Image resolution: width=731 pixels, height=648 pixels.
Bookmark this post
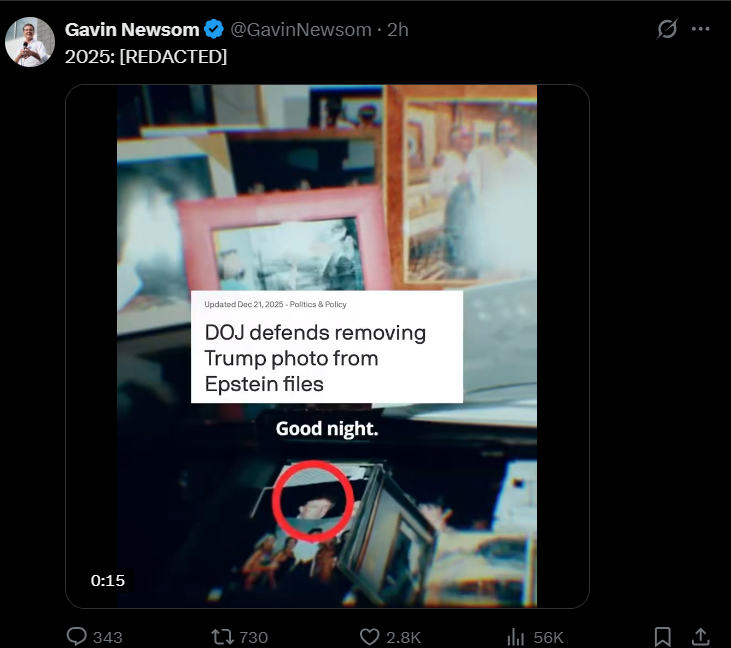[x=662, y=637]
